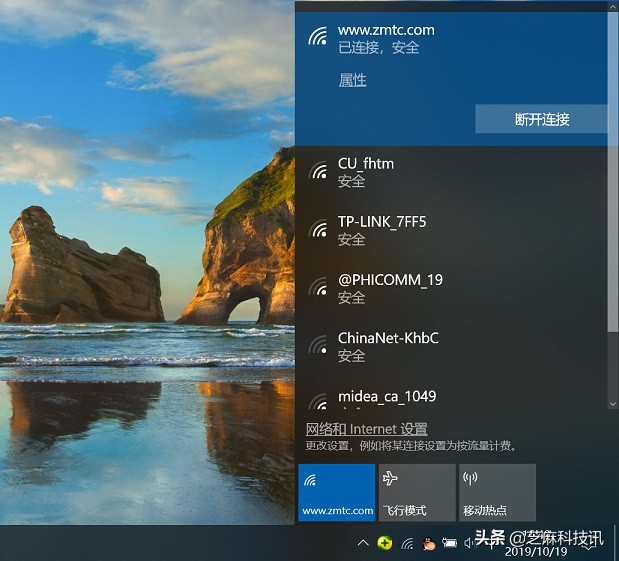Click the www.zmtc.com connected network Wi-Fi icon

pyautogui.click(x=318, y=36)
